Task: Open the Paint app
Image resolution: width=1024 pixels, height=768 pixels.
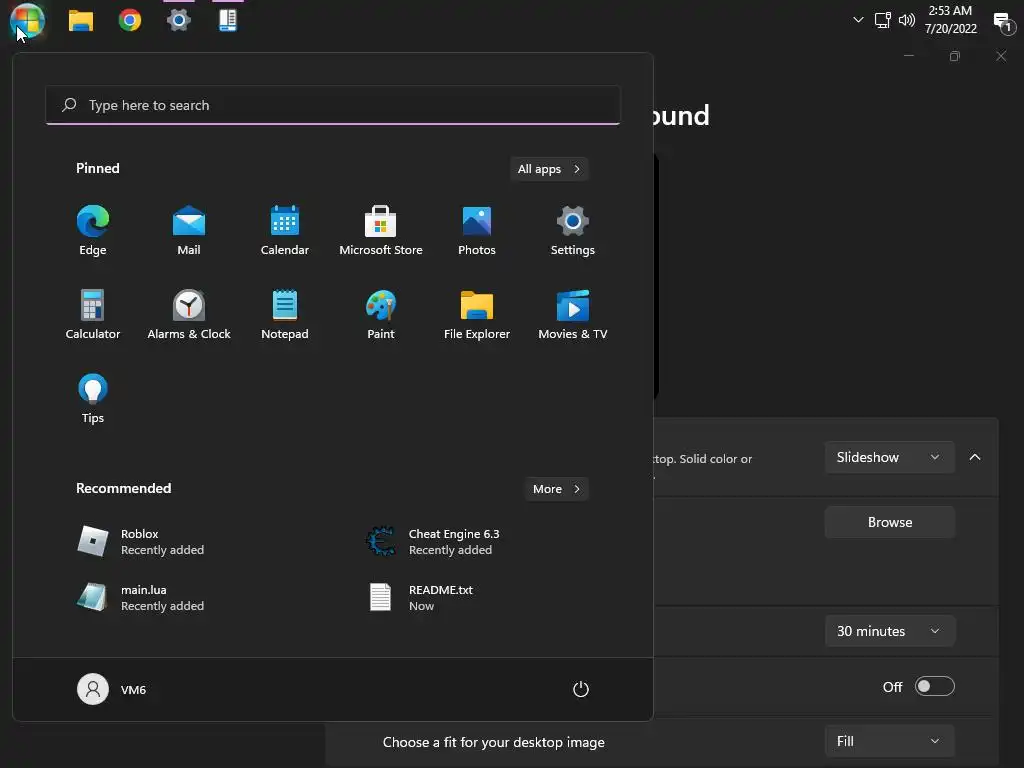Action: pos(381,314)
